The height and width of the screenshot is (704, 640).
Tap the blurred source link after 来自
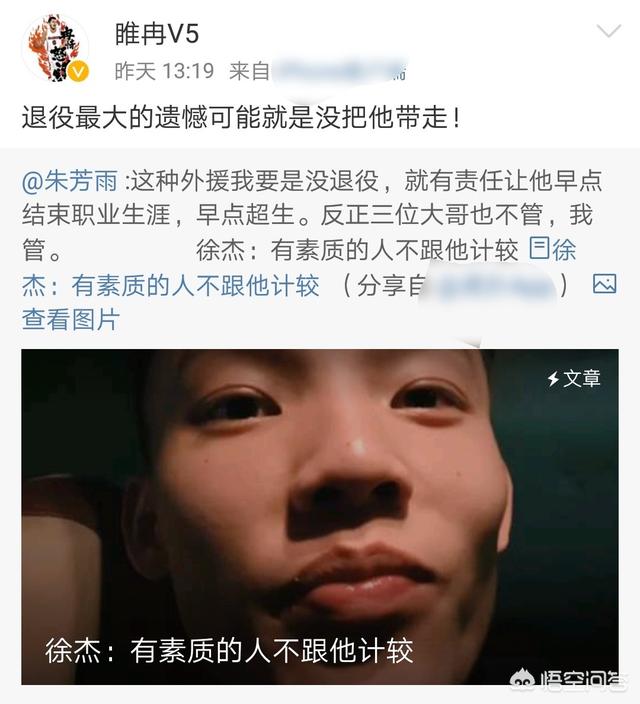(339, 71)
